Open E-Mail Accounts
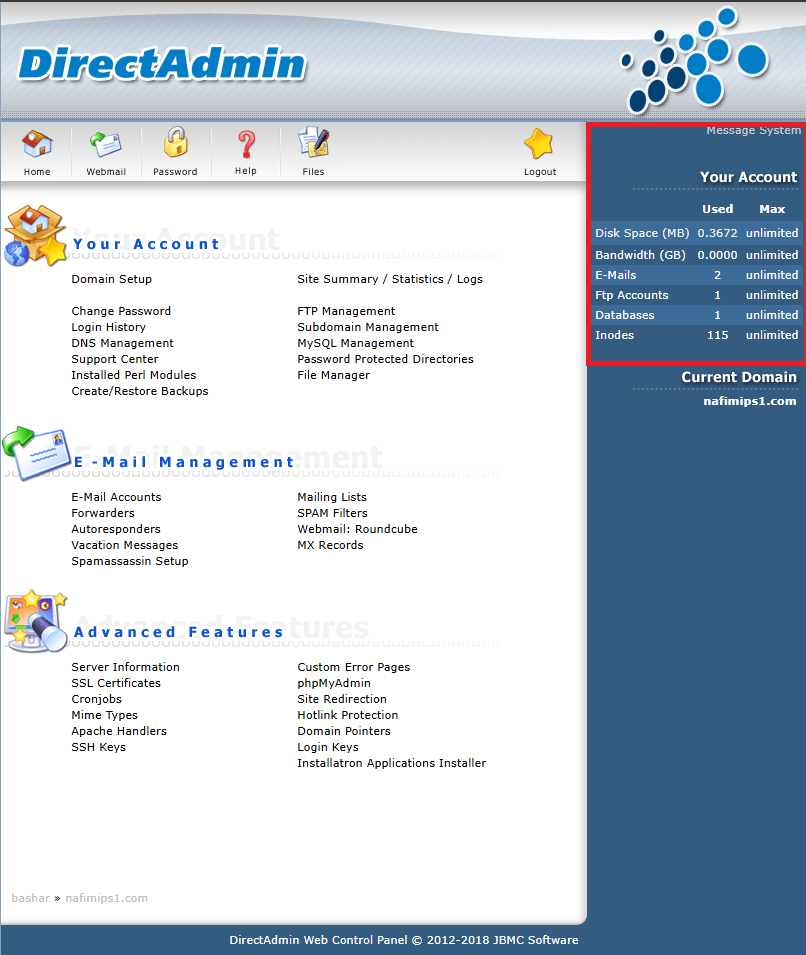Screen dimensions: 806x955 click(x=116, y=497)
